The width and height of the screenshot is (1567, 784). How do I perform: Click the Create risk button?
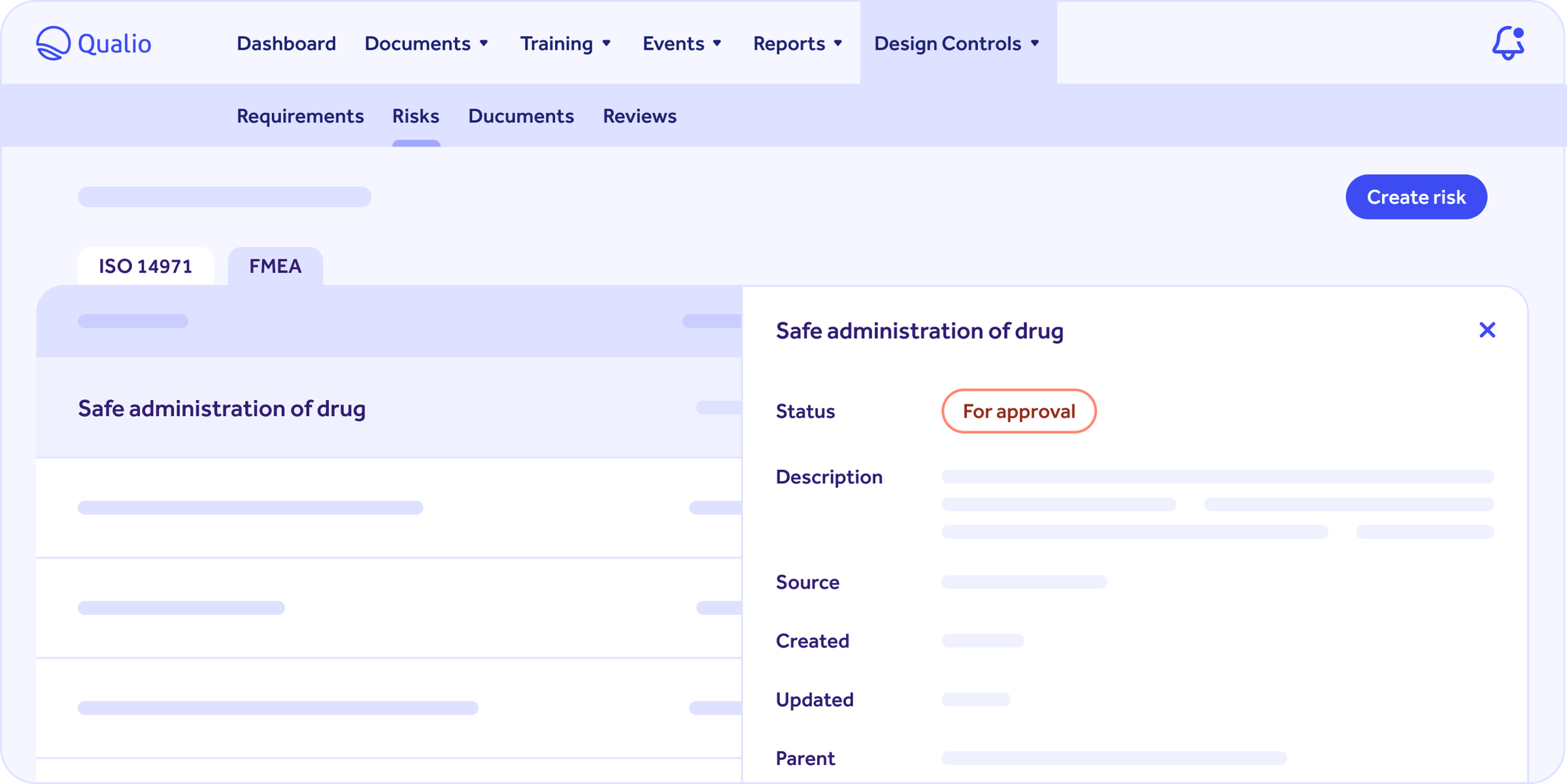pyautogui.click(x=1416, y=197)
